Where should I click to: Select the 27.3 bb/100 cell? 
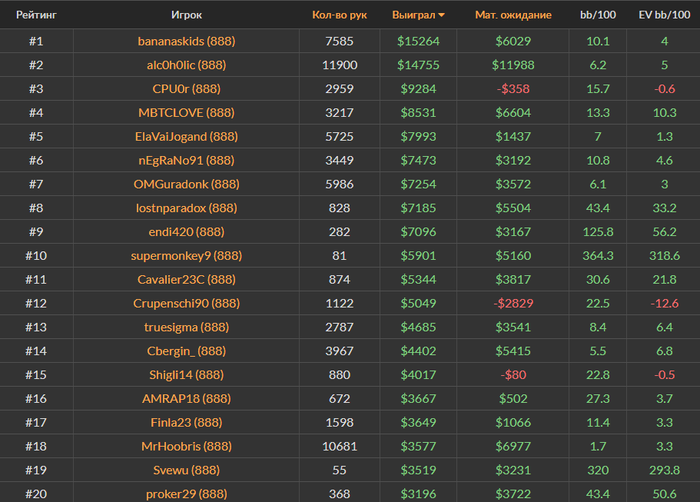click(x=598, y=398)
